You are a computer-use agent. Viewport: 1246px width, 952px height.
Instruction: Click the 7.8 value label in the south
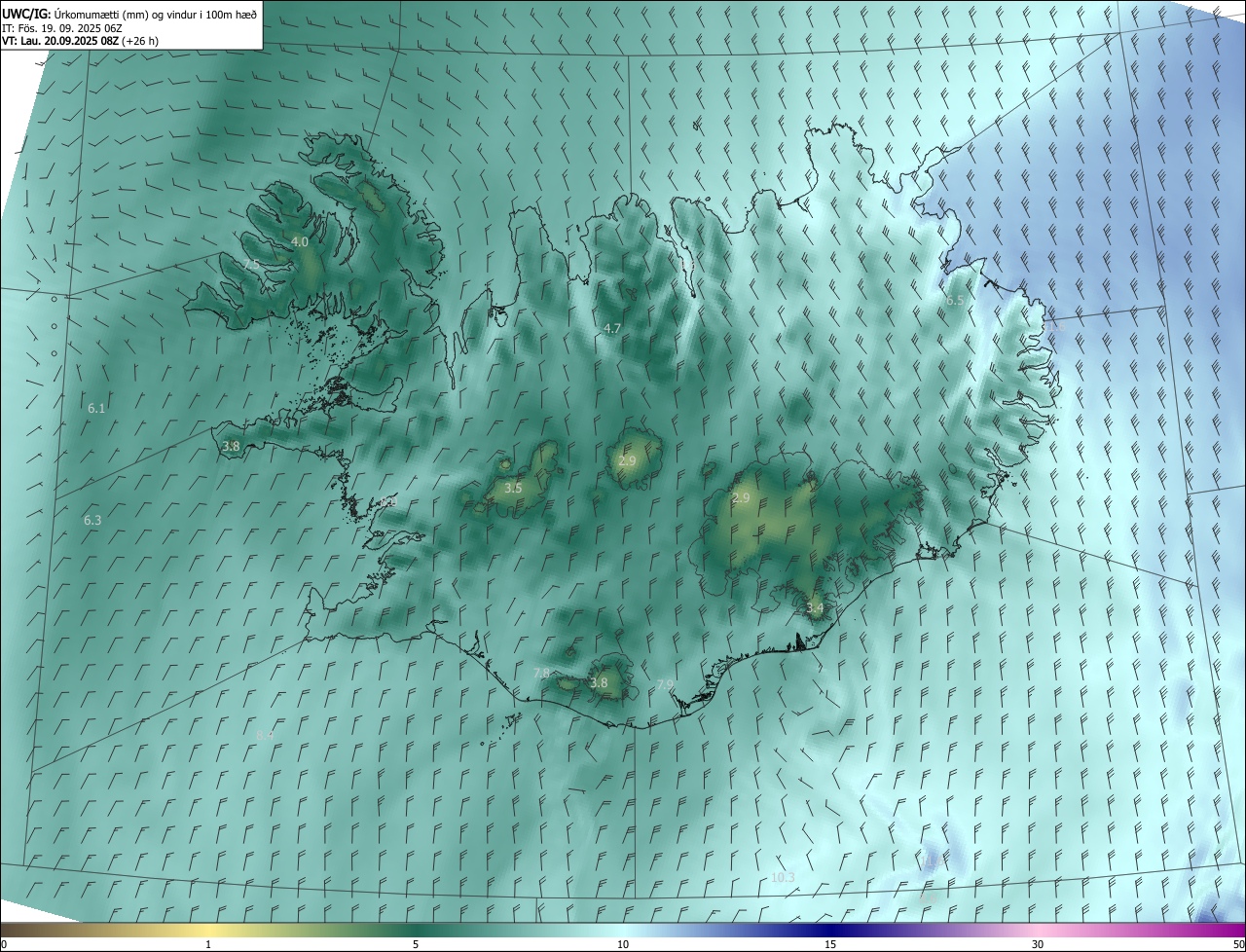[542, 674]
